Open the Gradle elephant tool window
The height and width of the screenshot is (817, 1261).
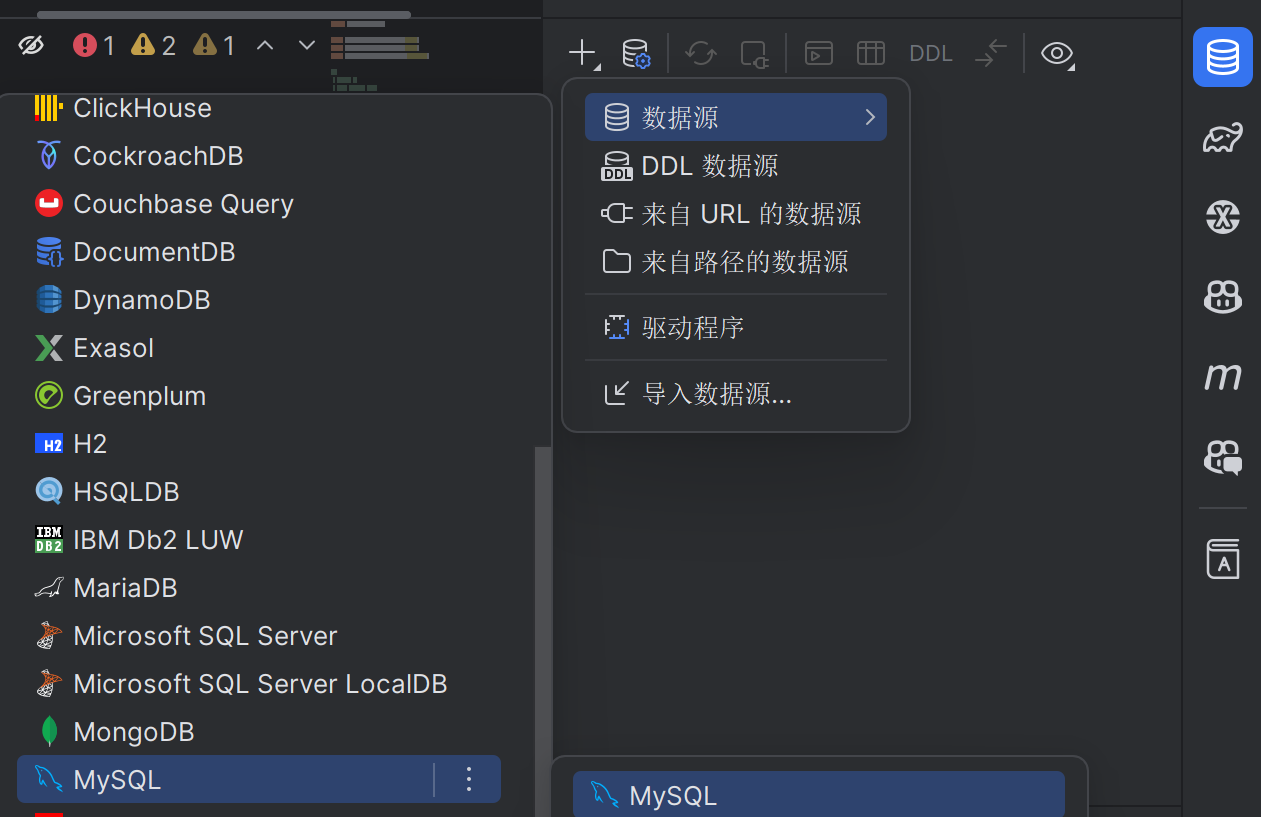1222,138
